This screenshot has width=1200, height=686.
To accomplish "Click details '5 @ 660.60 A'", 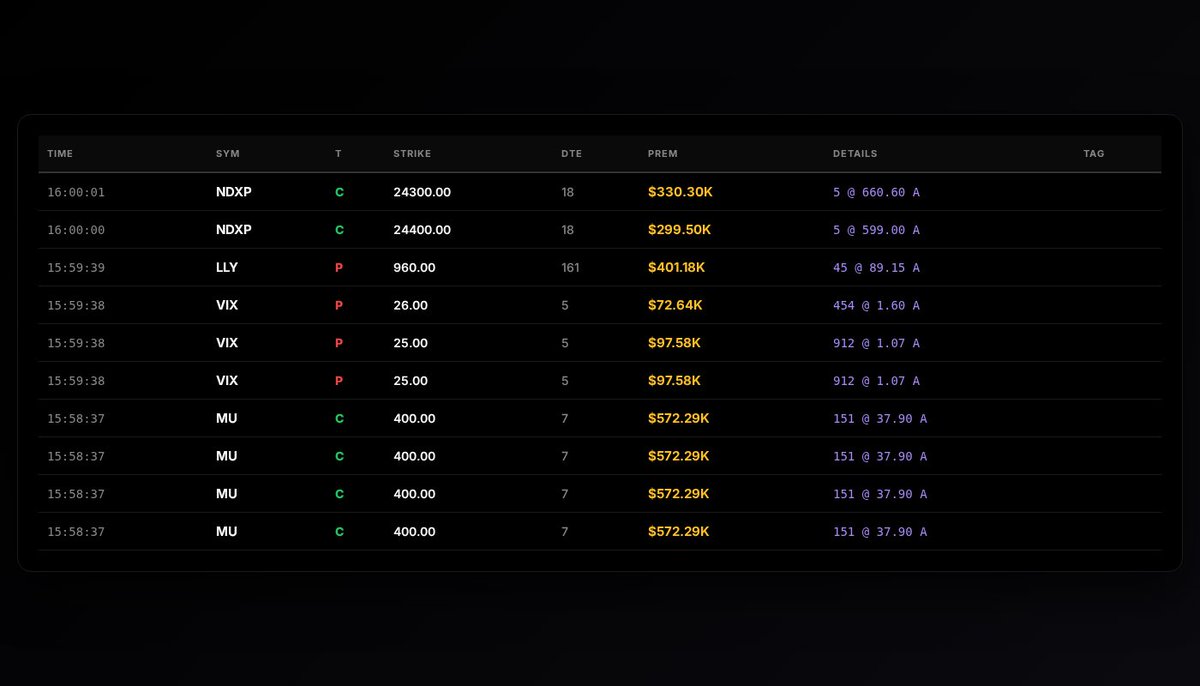I will point(876,192).
